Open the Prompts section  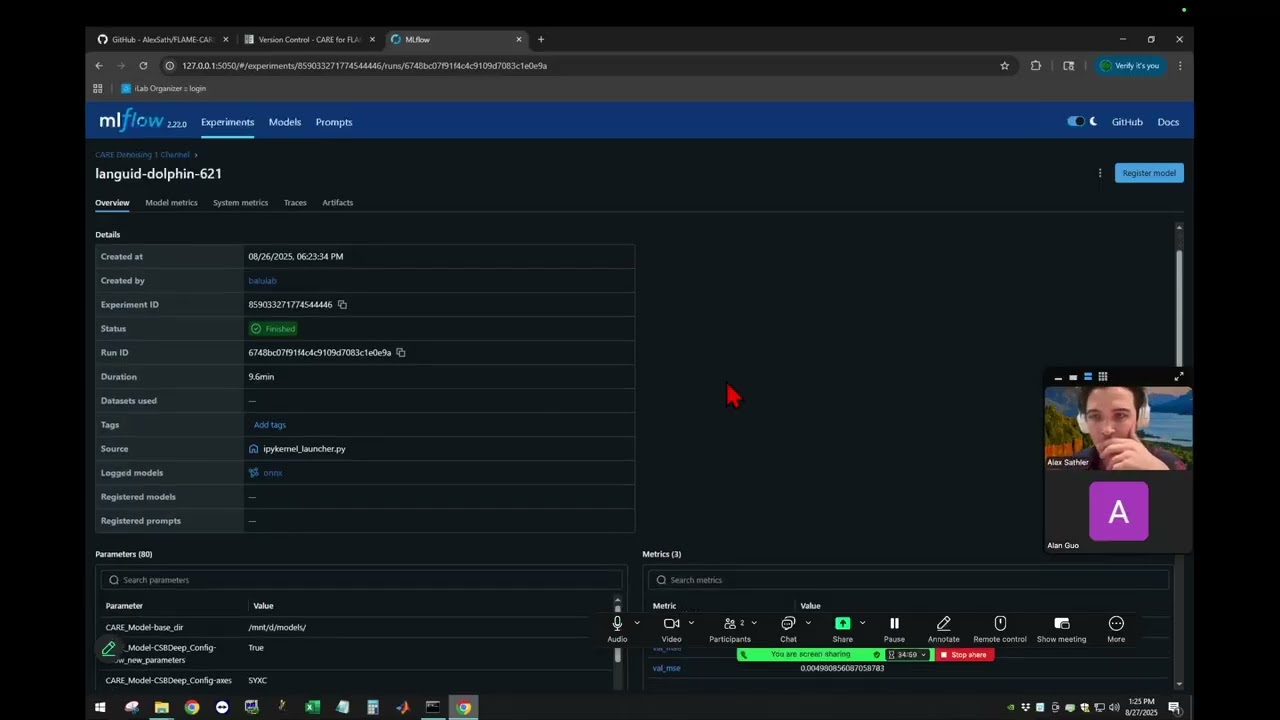pos(334,122)
